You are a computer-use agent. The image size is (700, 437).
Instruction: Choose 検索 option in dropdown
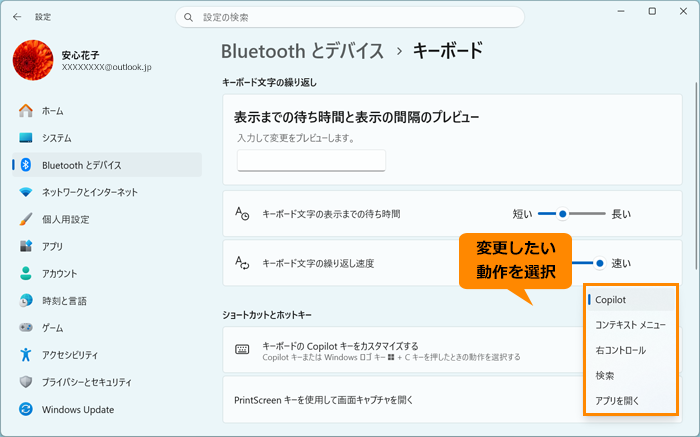[631, 376]
